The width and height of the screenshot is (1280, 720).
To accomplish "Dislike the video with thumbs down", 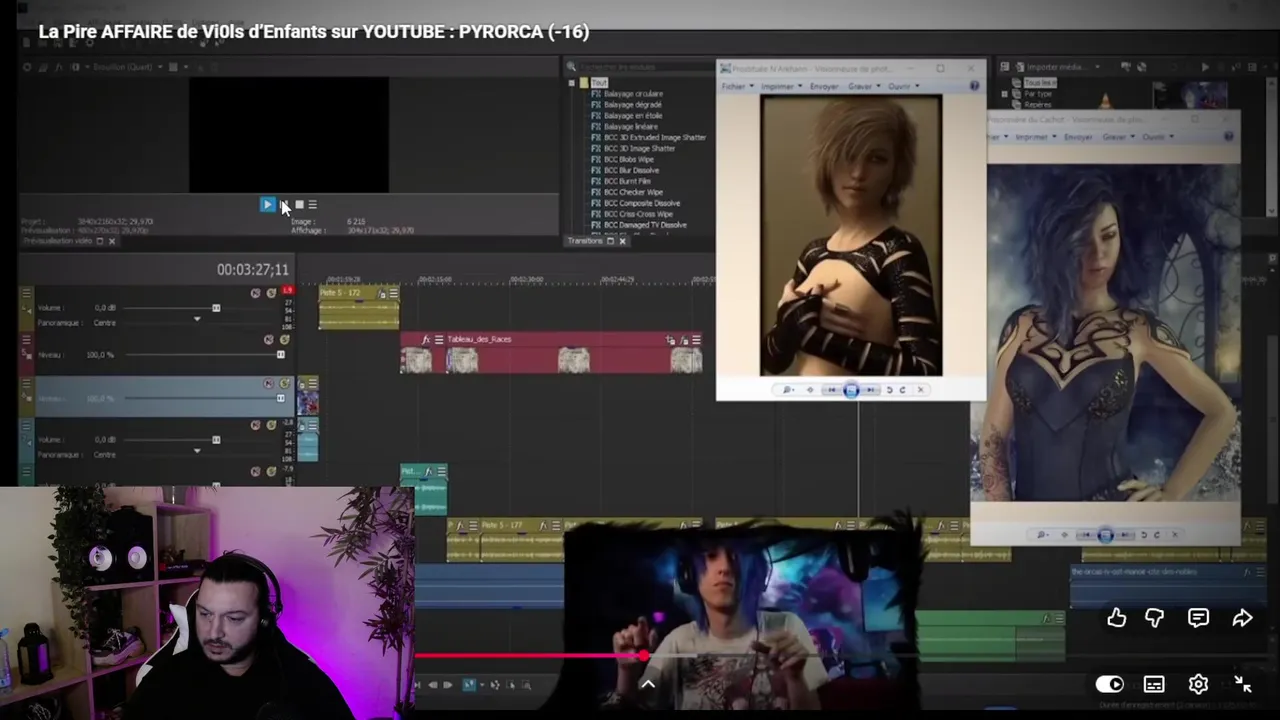I will [1154, 618].
